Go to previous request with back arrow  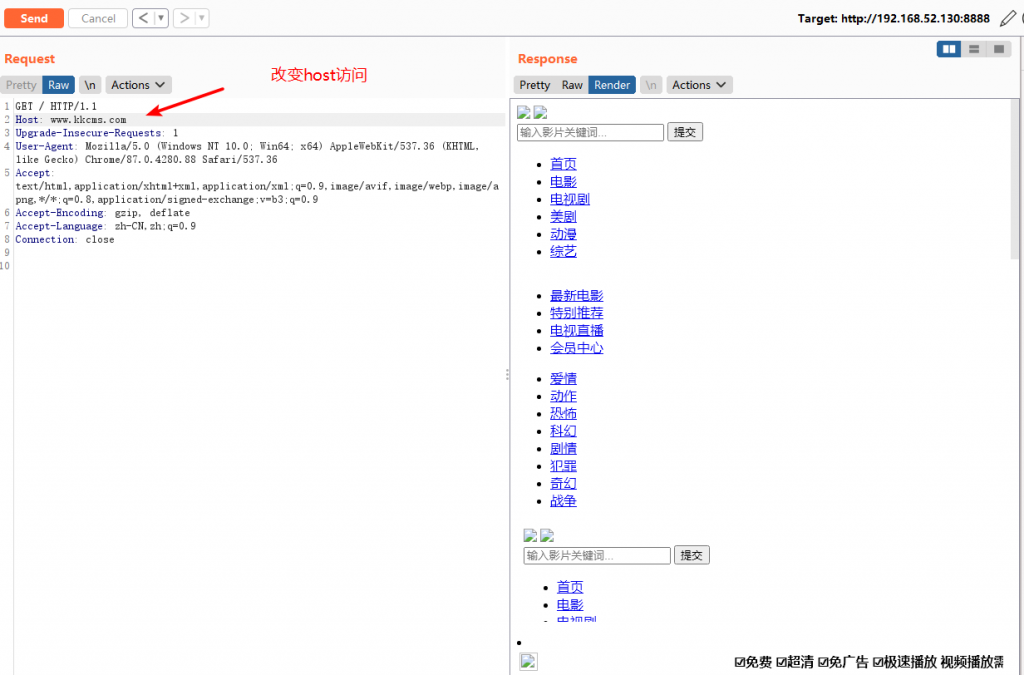(x=143, y=18)
